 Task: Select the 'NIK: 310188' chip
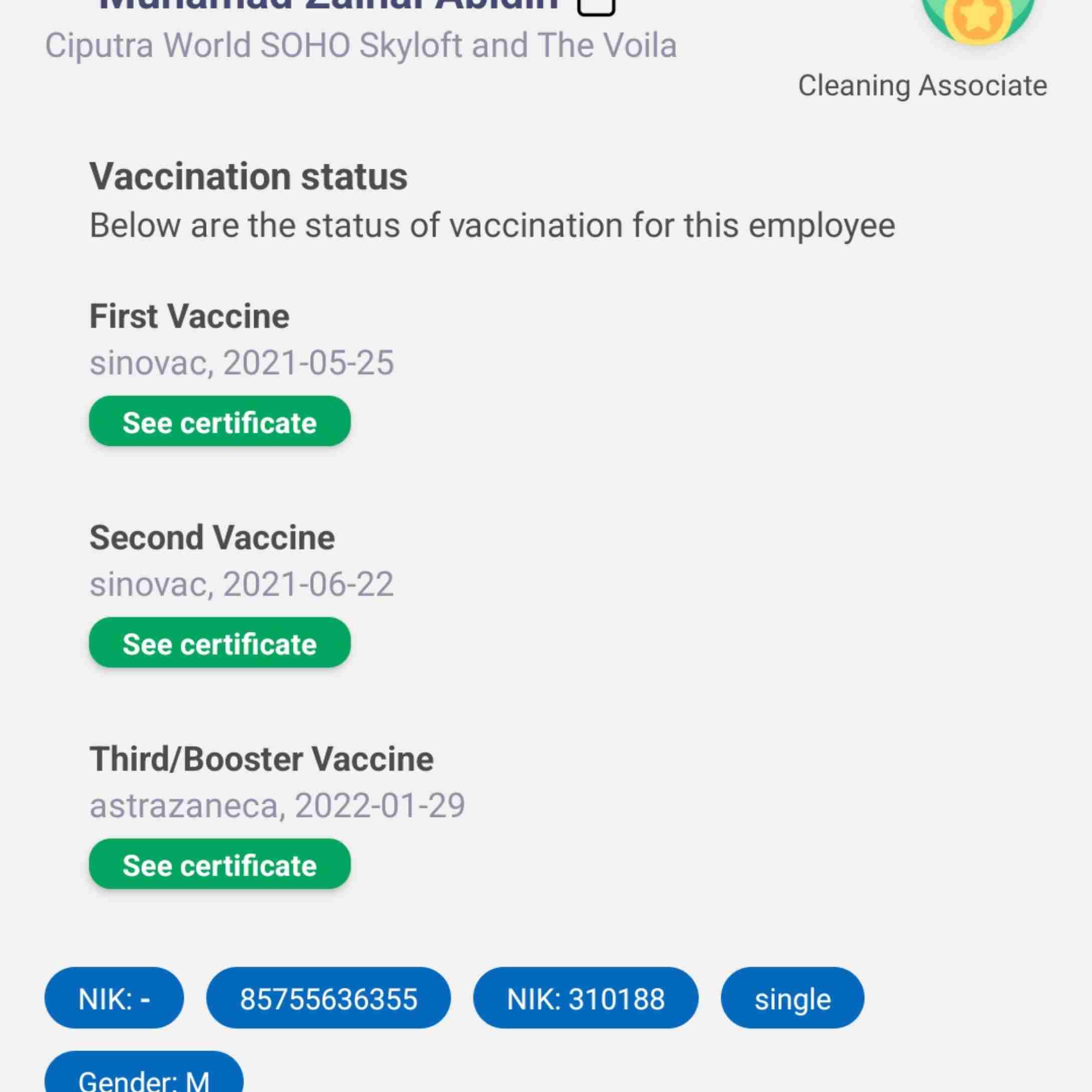point(585,998)
